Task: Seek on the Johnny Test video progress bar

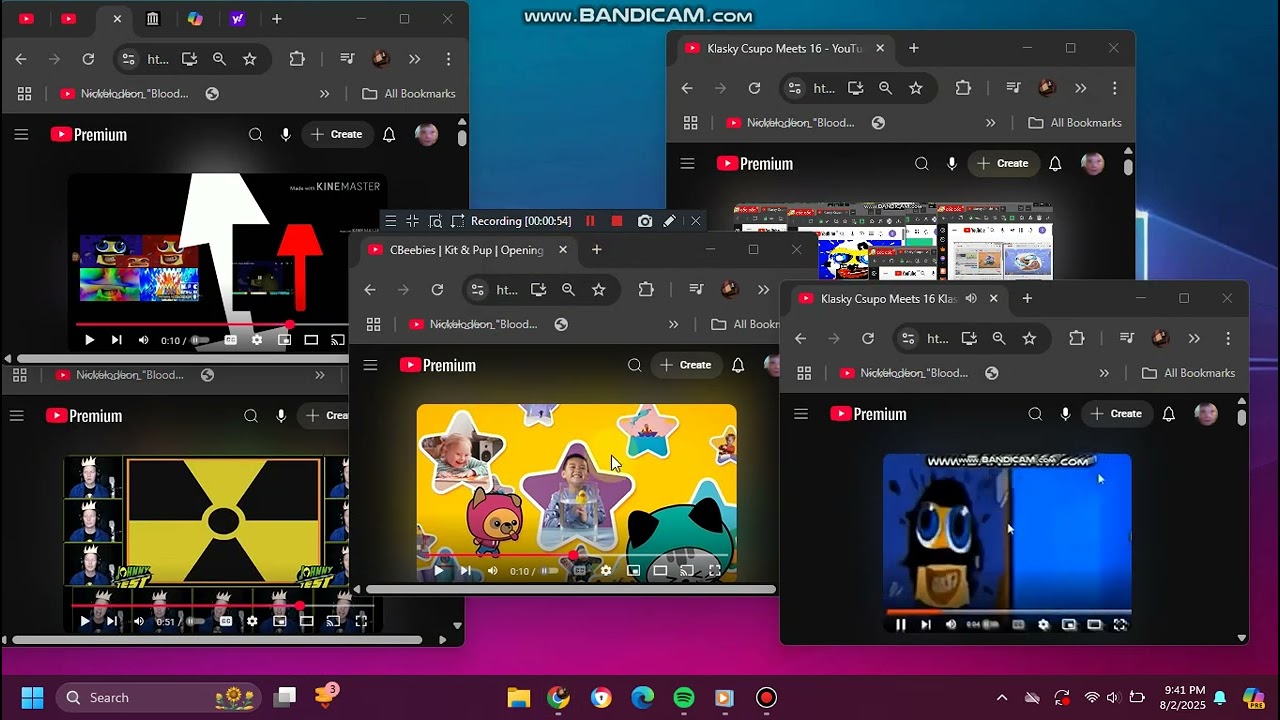Action: click(x=222, y=606)
